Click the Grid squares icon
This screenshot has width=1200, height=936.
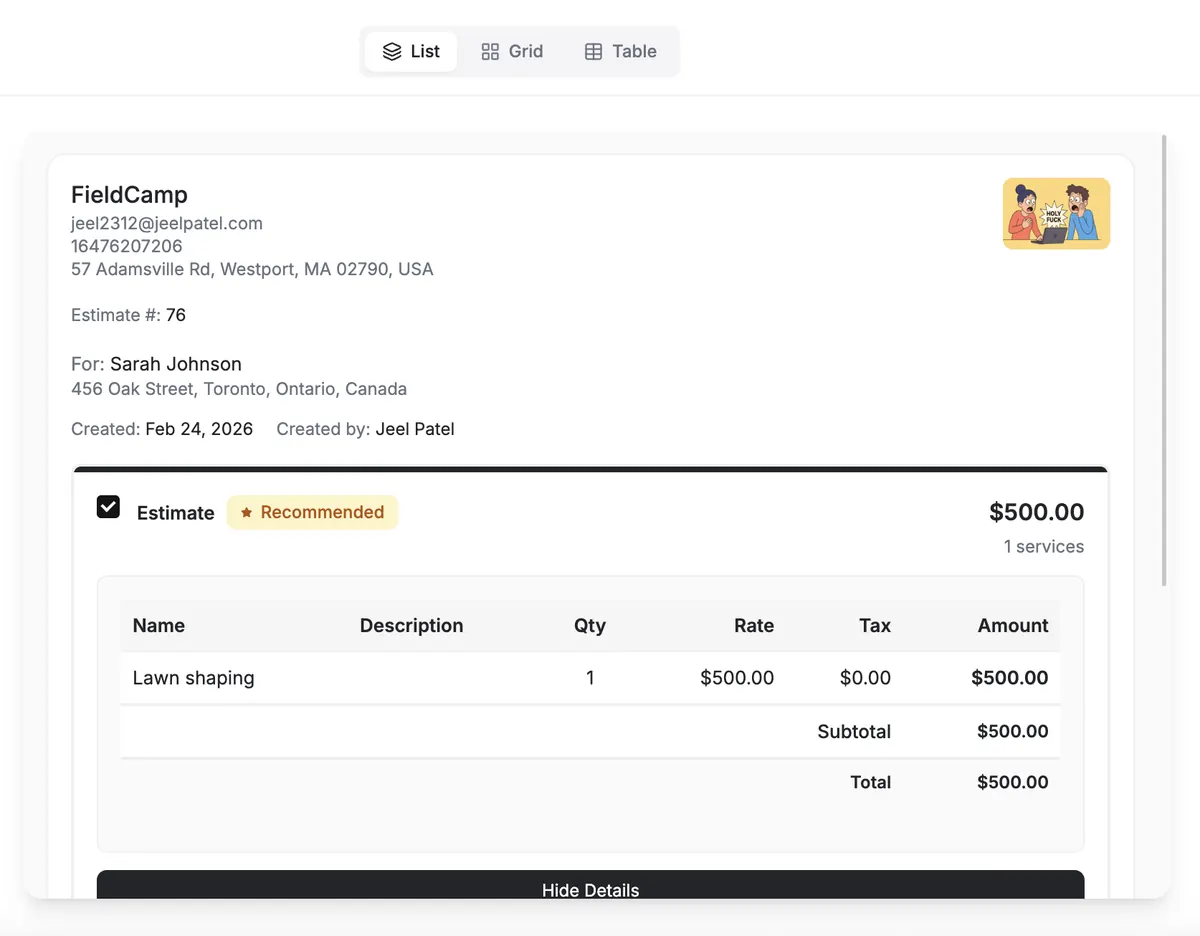tap(490, 52)
